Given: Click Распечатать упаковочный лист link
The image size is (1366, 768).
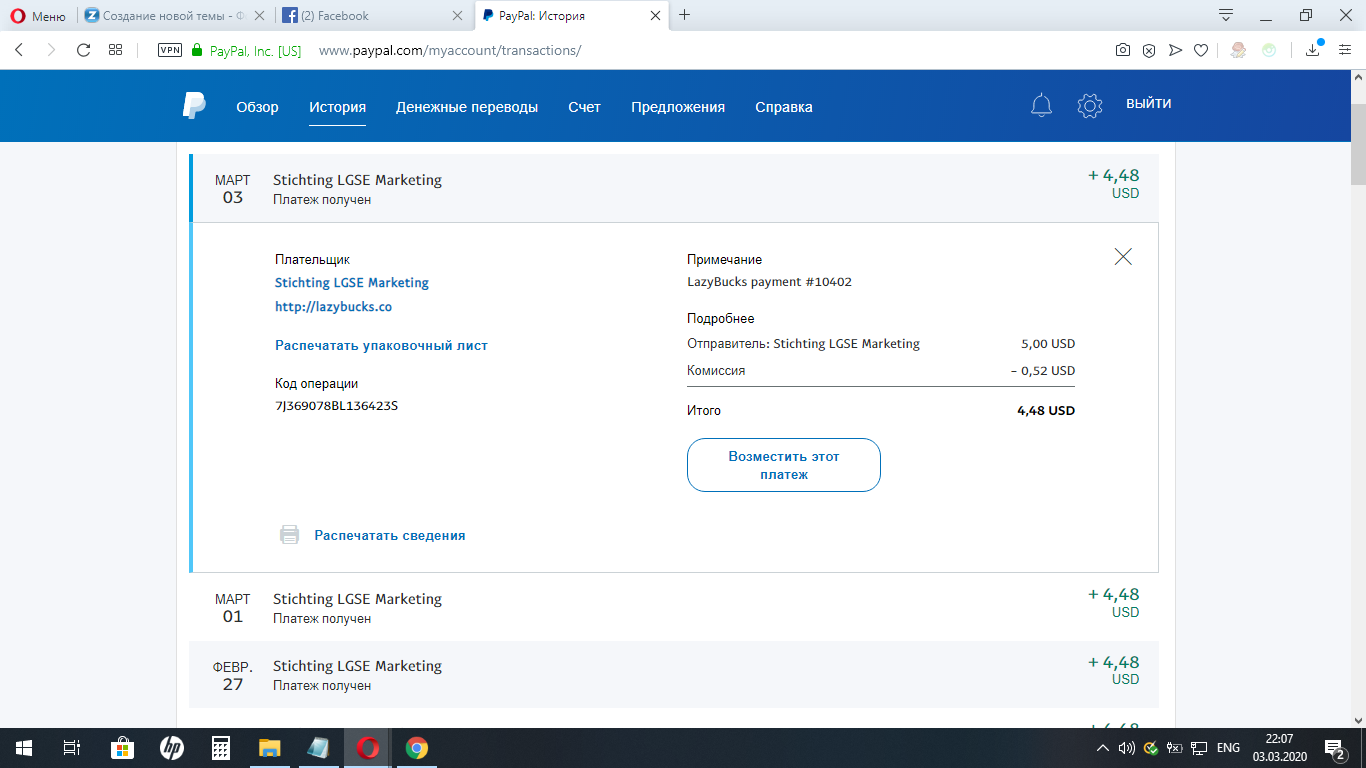Looking at the screenshot, I should [x=381, y=345].
